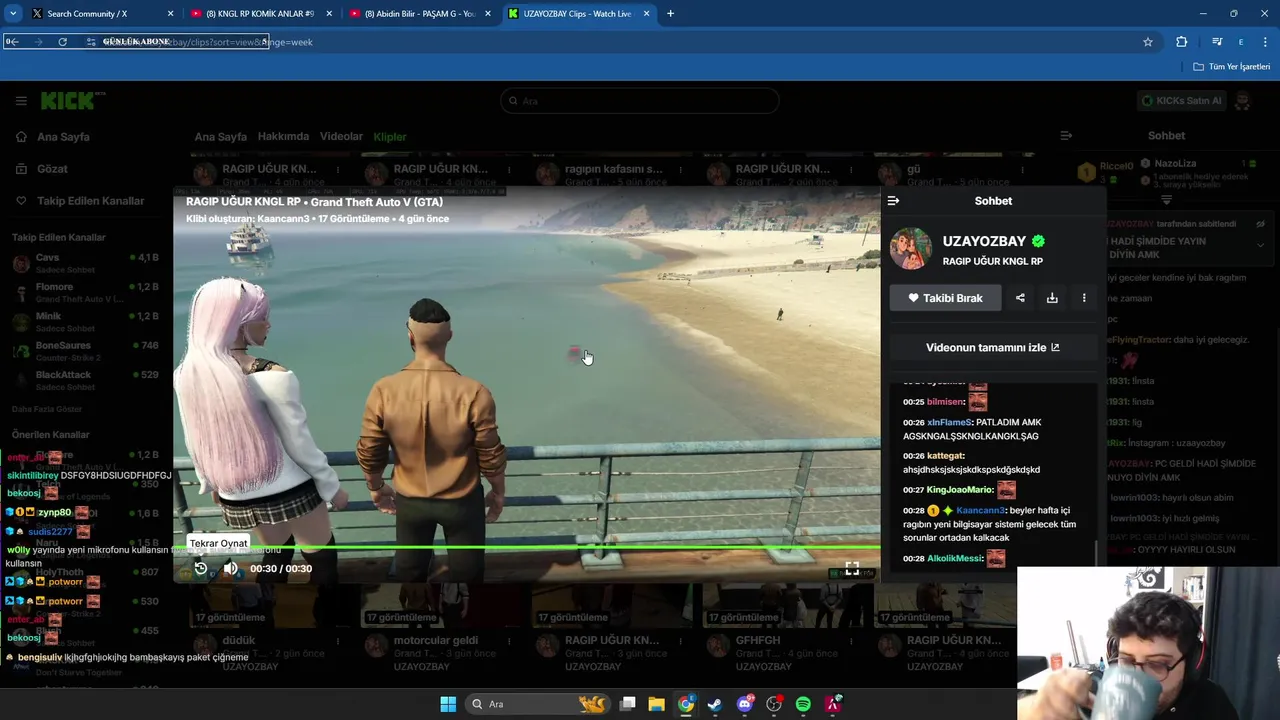The height and width of the screenshot is (720, 1280).
Task: Open Minik channel in followed list
Action: [86, 321]
